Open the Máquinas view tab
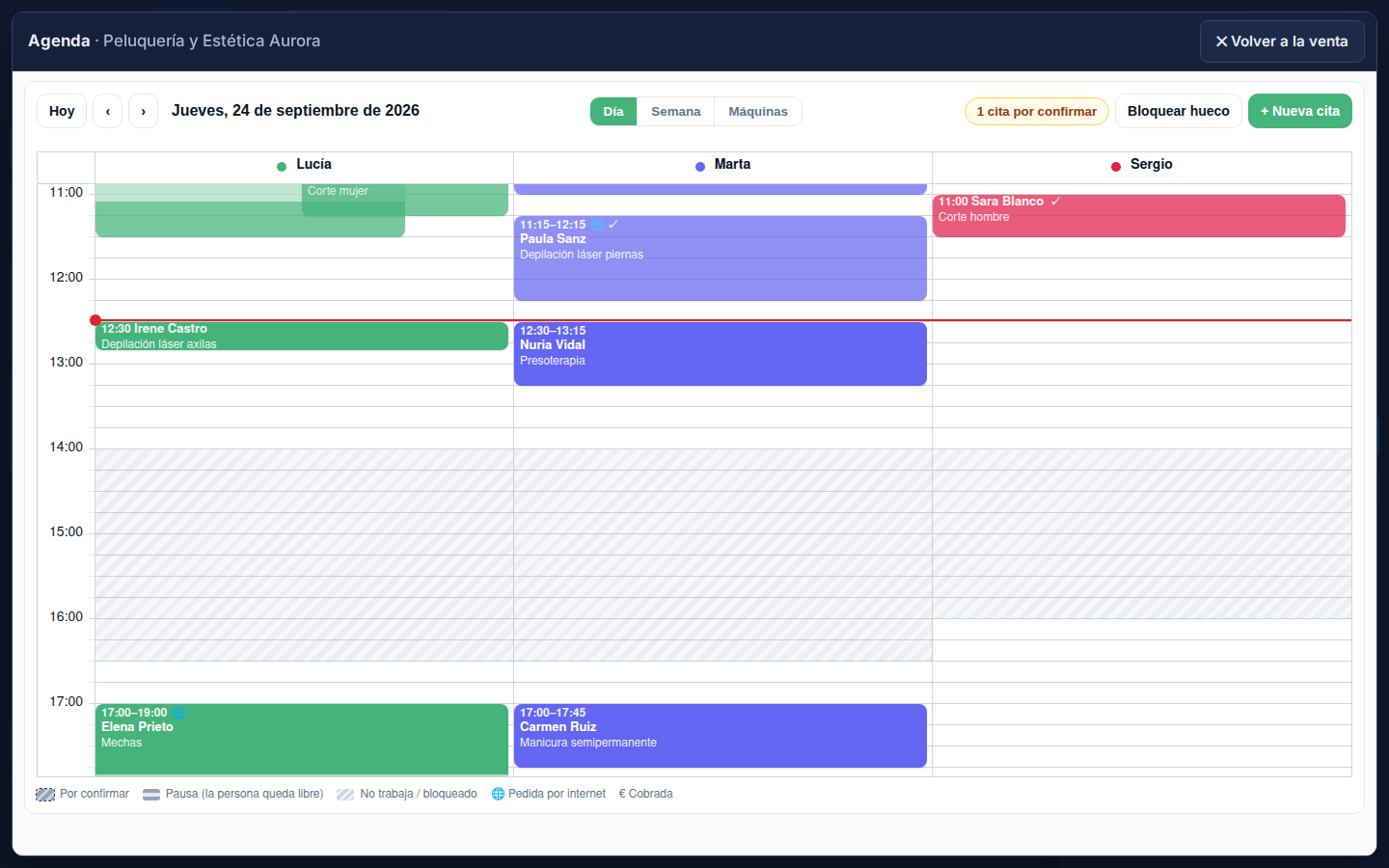The image size is (1389, 868). 758,112
